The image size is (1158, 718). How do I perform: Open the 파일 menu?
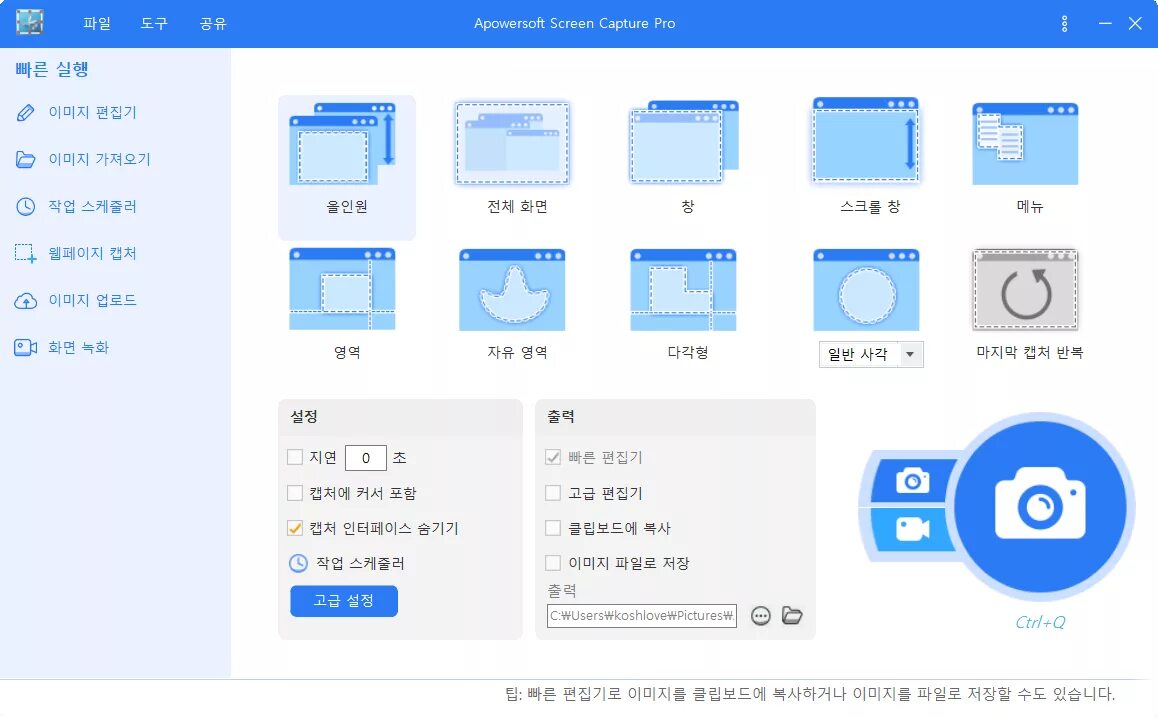[97, 24]
